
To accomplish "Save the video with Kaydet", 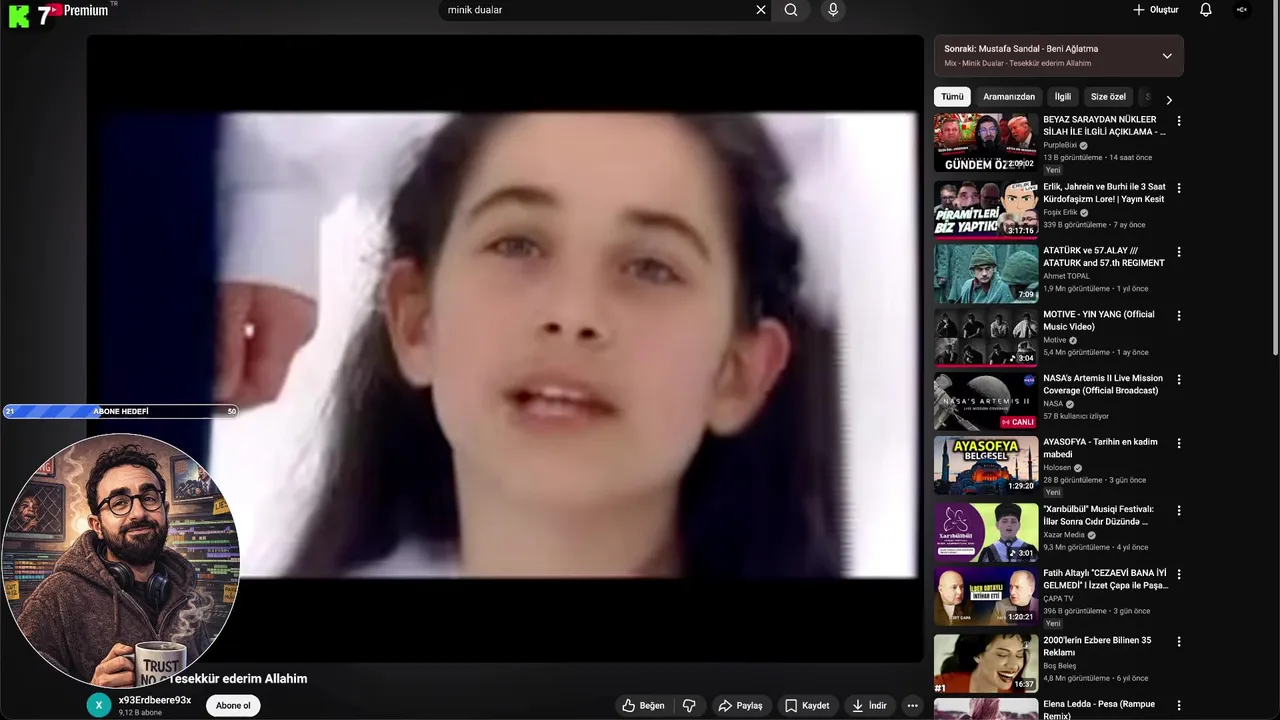I will (807, 705).
